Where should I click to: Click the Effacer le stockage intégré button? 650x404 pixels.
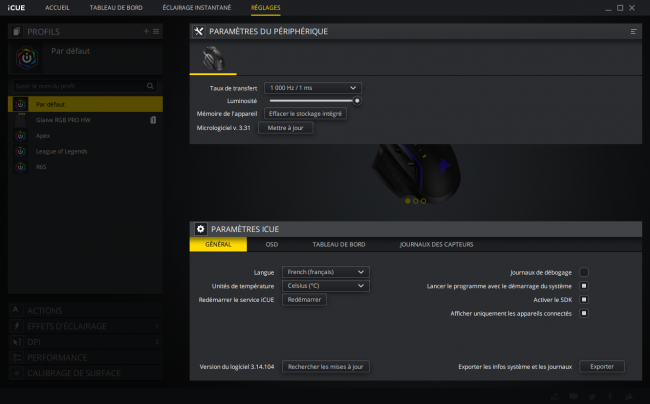306,114
